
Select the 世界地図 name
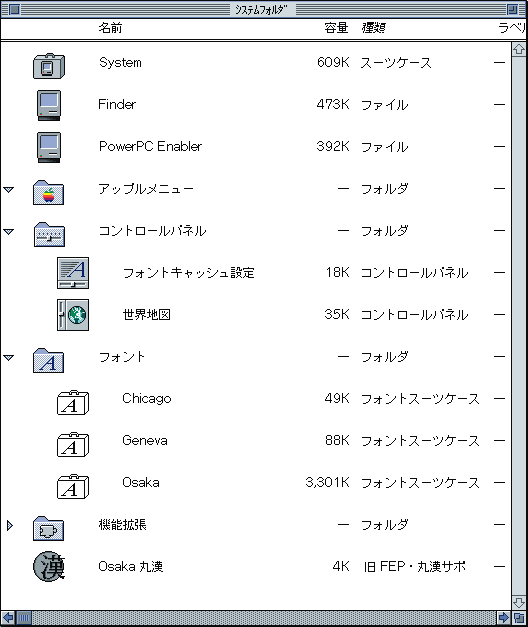click(x=146, y=315)
